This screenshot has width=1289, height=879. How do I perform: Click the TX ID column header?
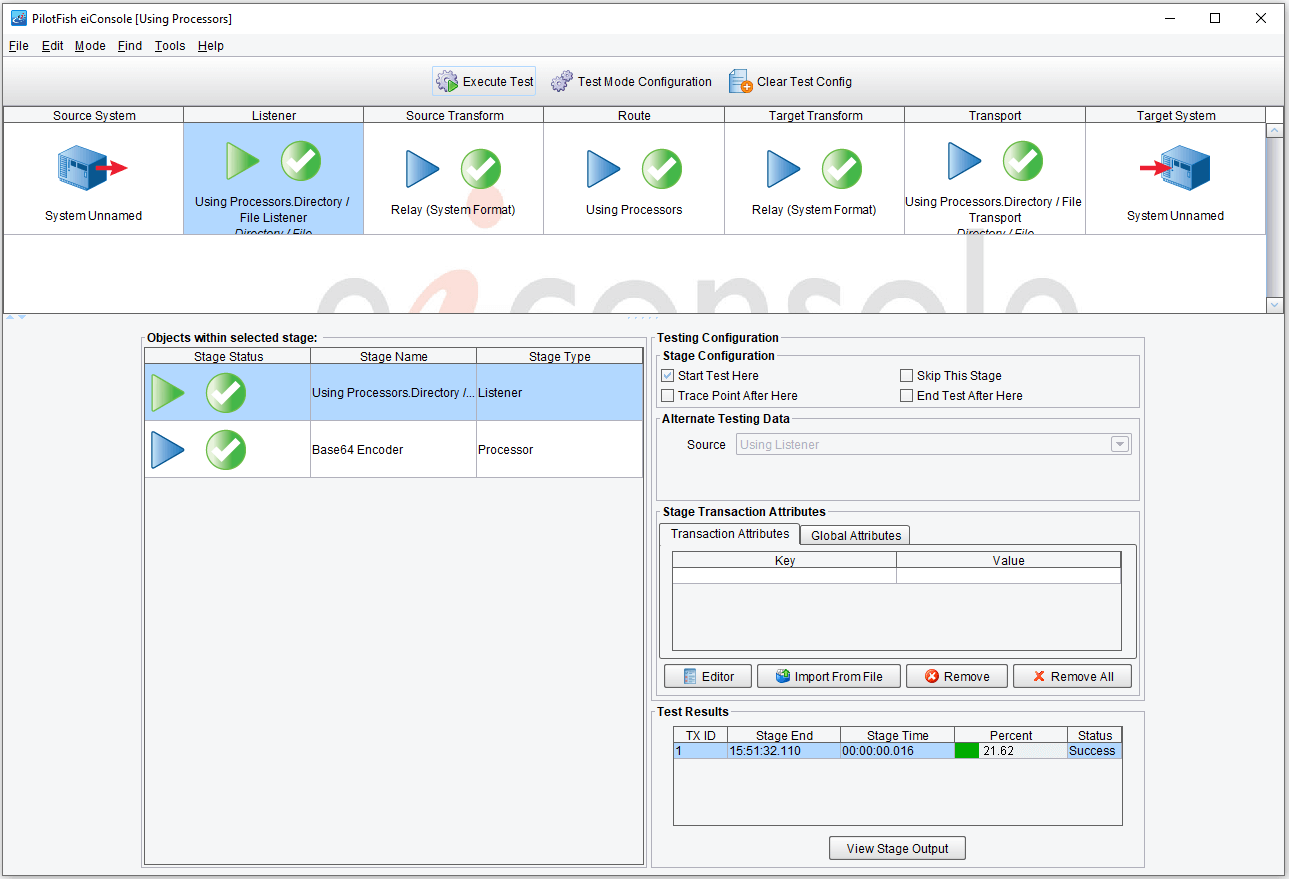point(700,735)
